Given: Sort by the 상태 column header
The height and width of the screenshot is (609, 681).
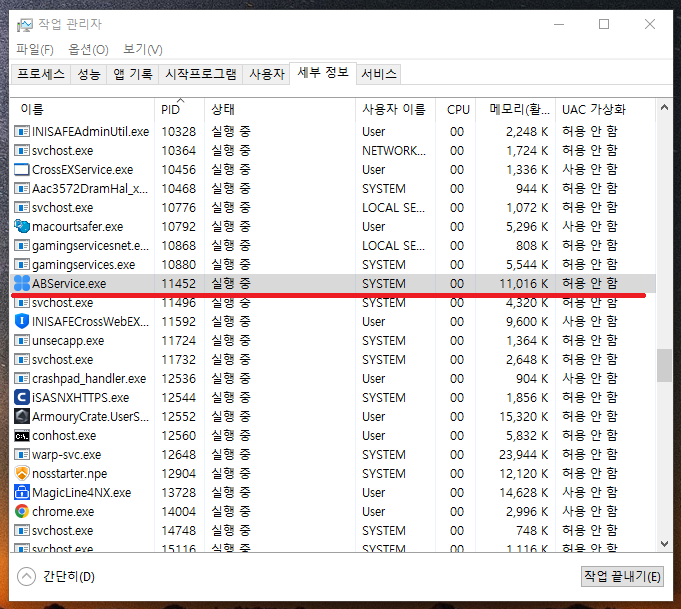Looking at the screenshot, I should click(280, 109).
